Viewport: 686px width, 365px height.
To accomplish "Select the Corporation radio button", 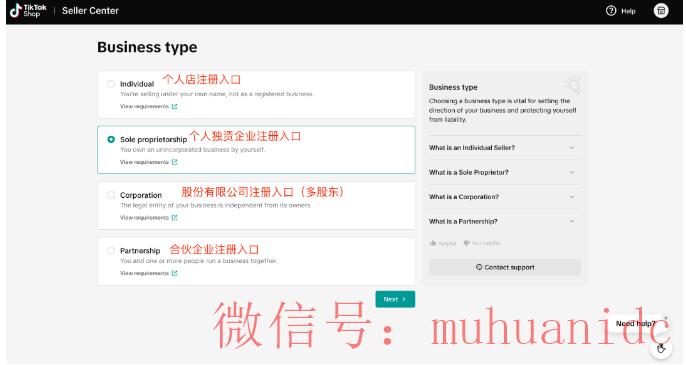I will point(111,195).
